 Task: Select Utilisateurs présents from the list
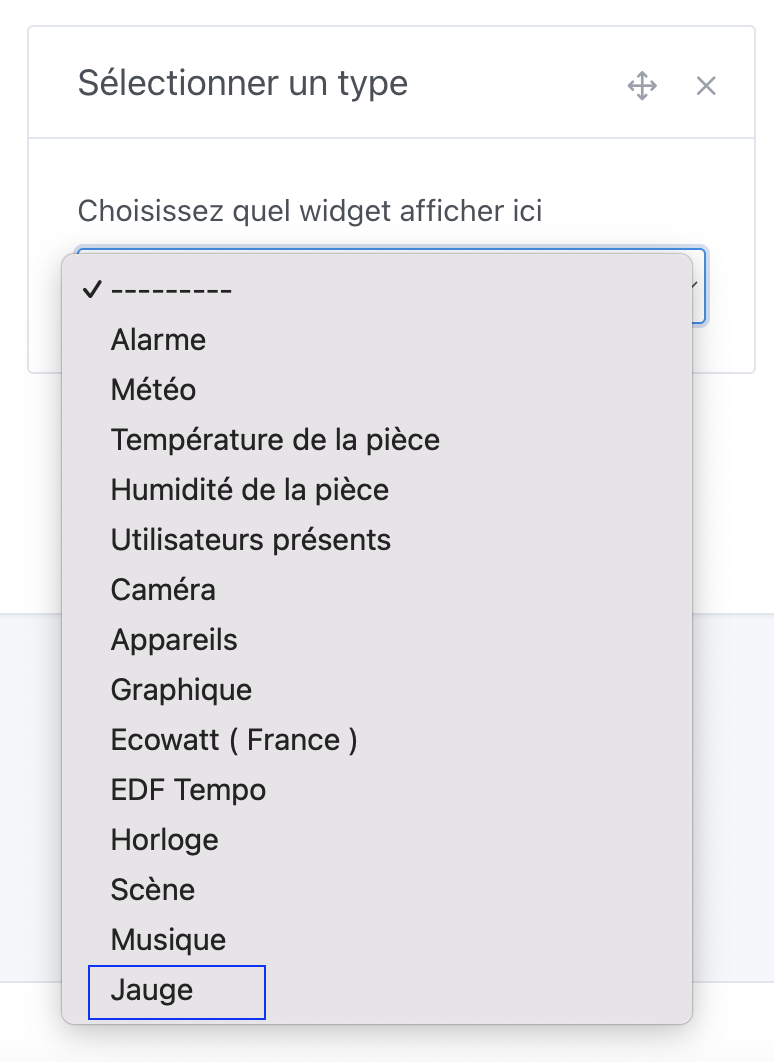pyautogui.click(x=252, y=539)
